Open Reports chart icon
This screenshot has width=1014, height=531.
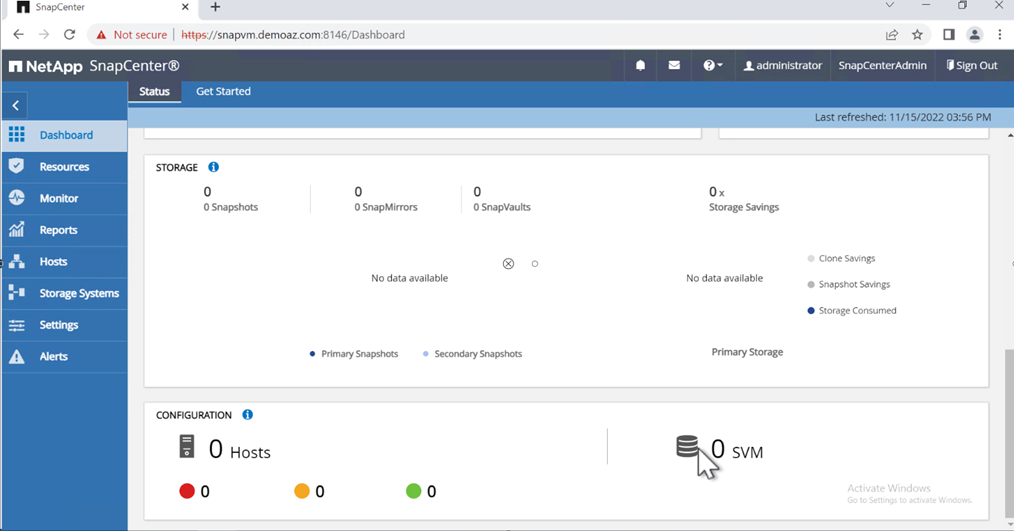click(17, 230)
